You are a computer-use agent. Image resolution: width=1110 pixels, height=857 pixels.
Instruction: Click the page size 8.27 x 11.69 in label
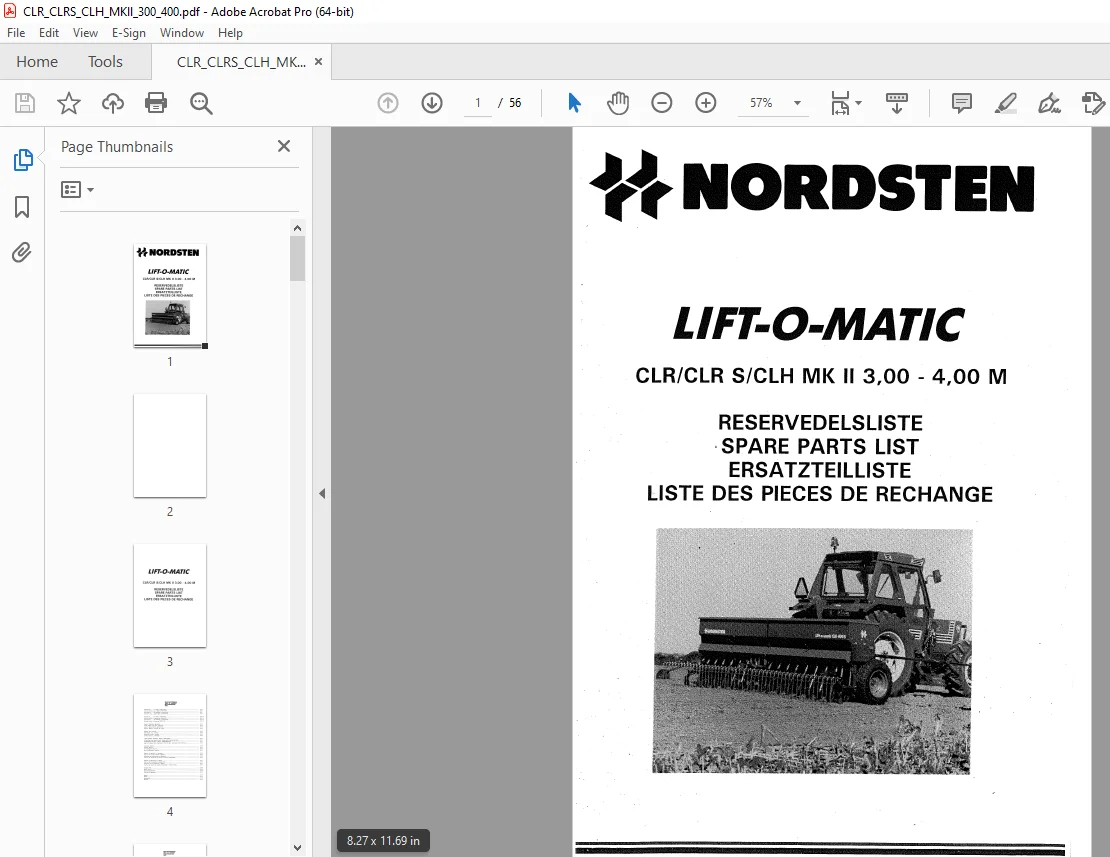click(x=383, y=841)
